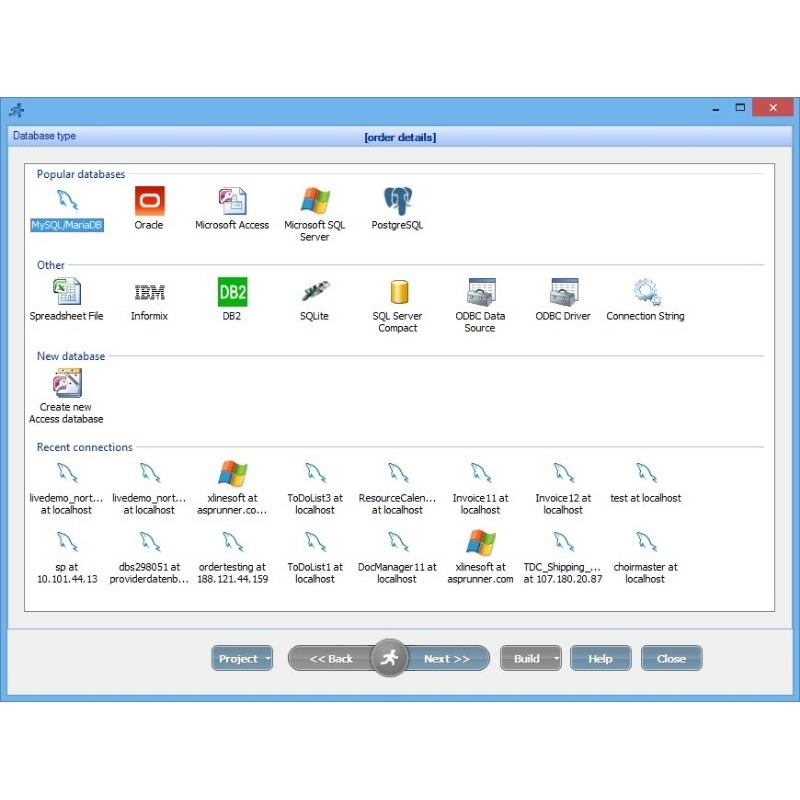
Task: Open Help
Action: tap(601, 658)
